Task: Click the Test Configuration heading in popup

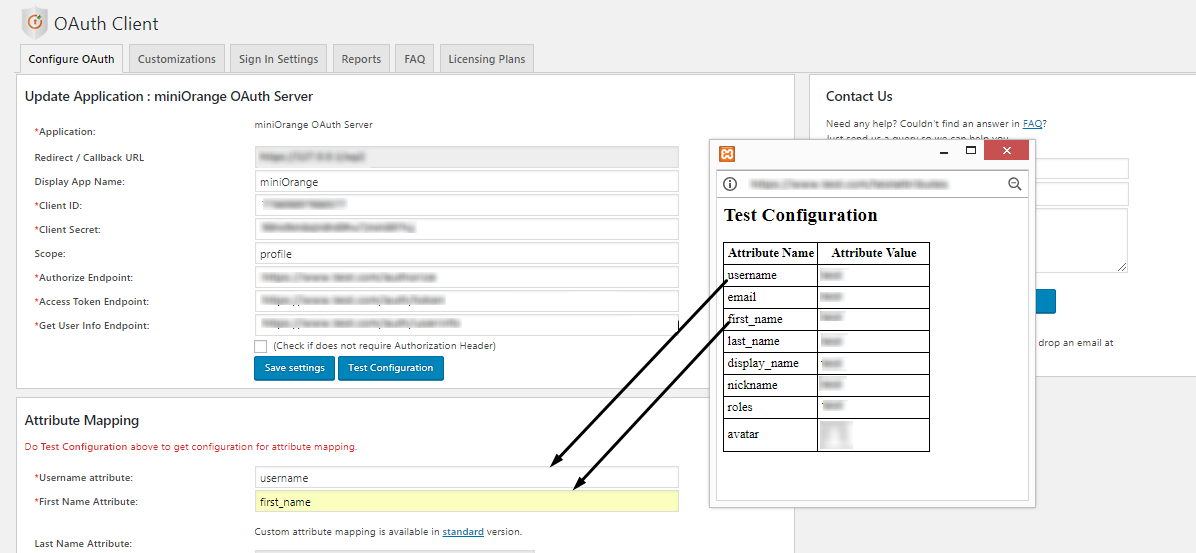Action: (801, 215)
